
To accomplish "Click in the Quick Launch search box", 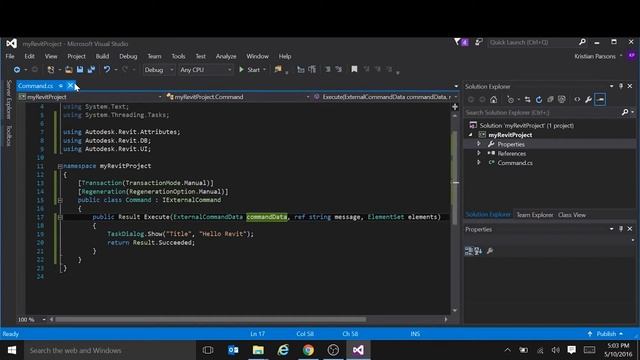I will coord(533,42).
